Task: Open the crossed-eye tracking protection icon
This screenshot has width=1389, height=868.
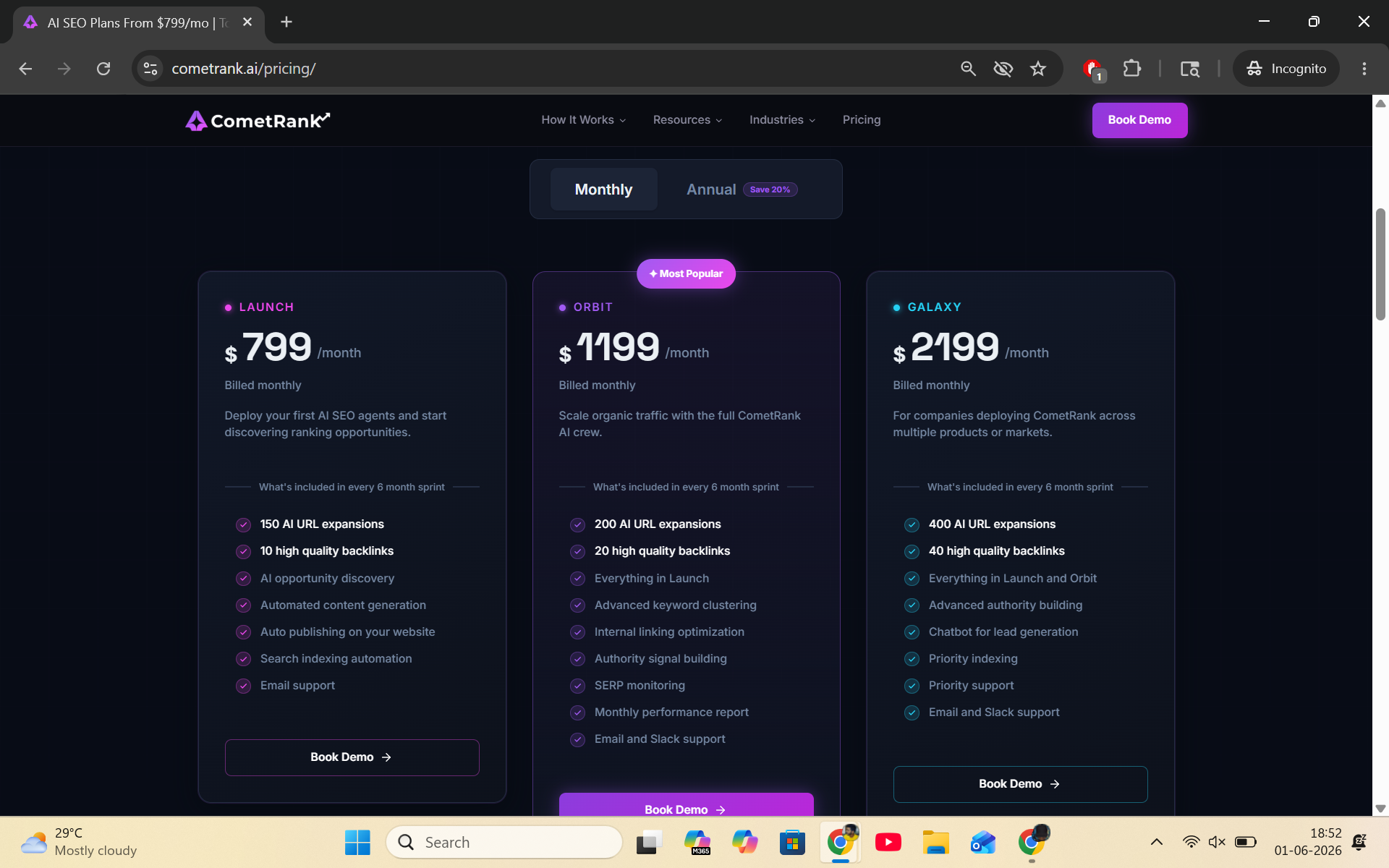Action: tap(1003, 69)
